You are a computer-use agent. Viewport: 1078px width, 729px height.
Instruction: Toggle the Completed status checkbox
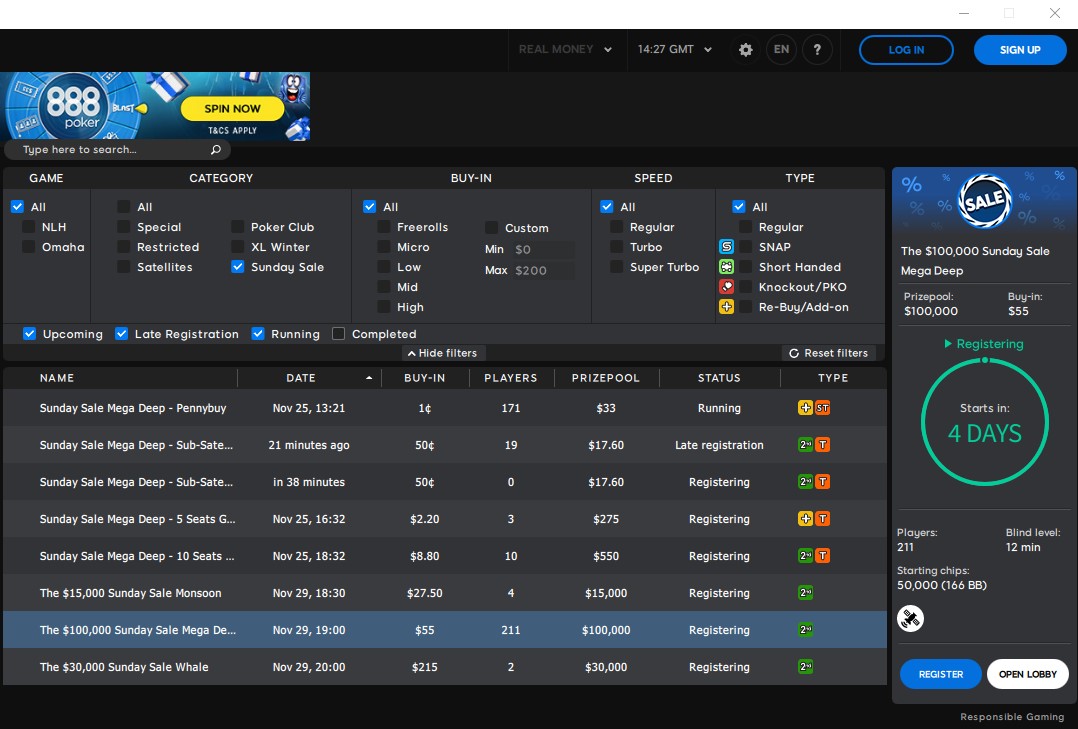pos(339,334)
